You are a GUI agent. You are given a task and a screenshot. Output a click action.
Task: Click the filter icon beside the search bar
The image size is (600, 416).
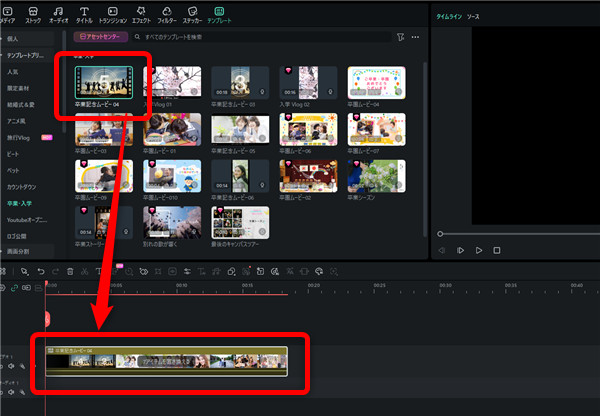coord(400,36)
